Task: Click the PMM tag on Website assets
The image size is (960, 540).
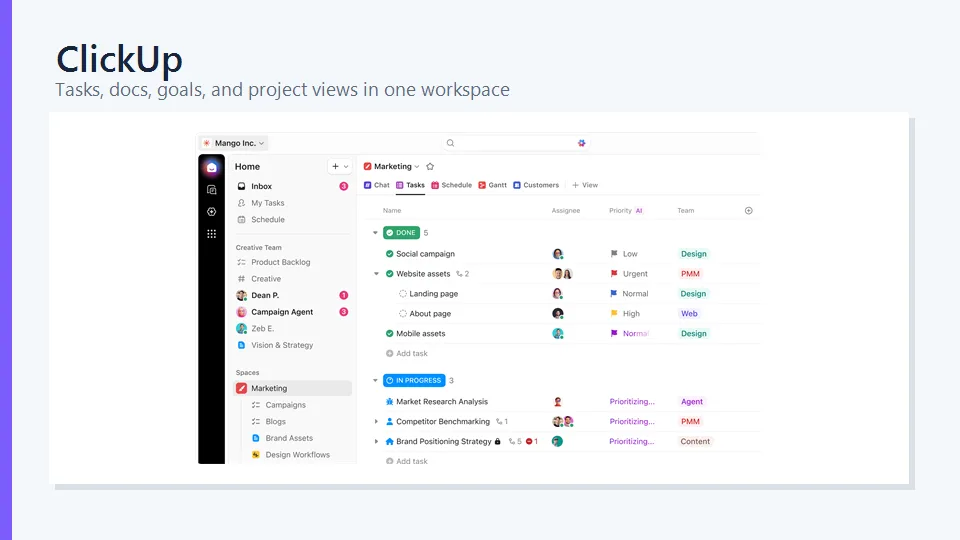Action: pos(690,274)
